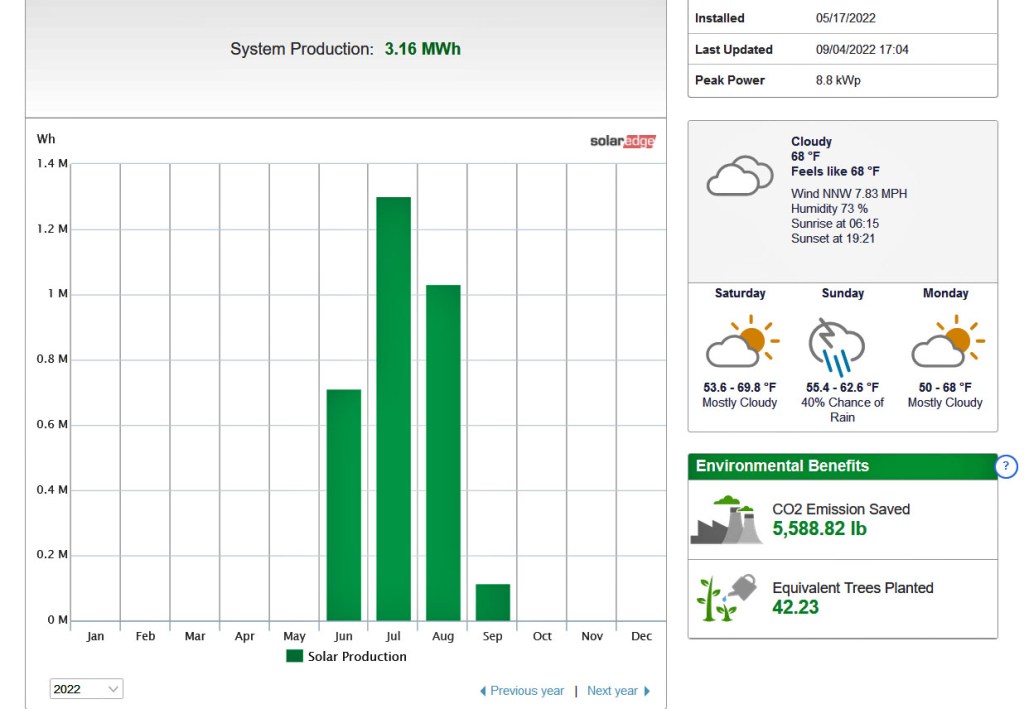Click Monday's mostly cloudy forecast icon

click(x=946, y=343)
